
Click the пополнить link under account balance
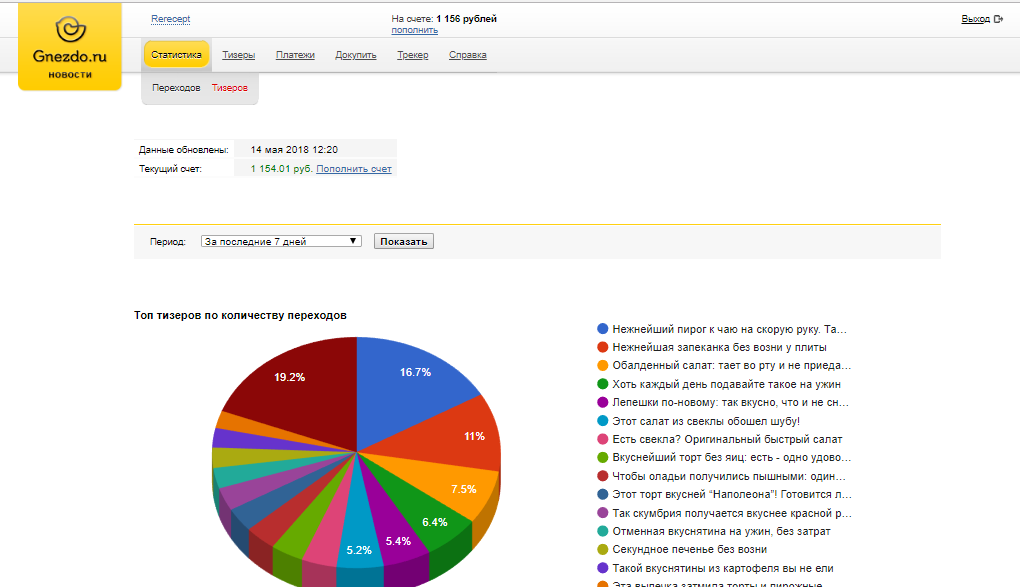(414, 30)
